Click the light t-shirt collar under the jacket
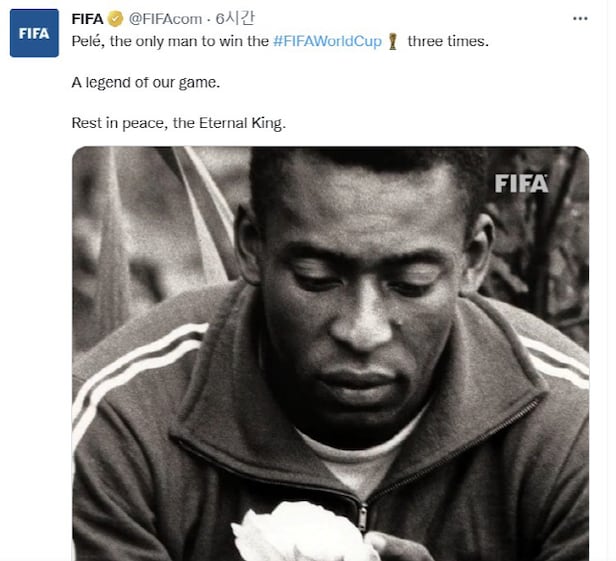This screenshot has height=561, width=616. [x=359, y=458]
